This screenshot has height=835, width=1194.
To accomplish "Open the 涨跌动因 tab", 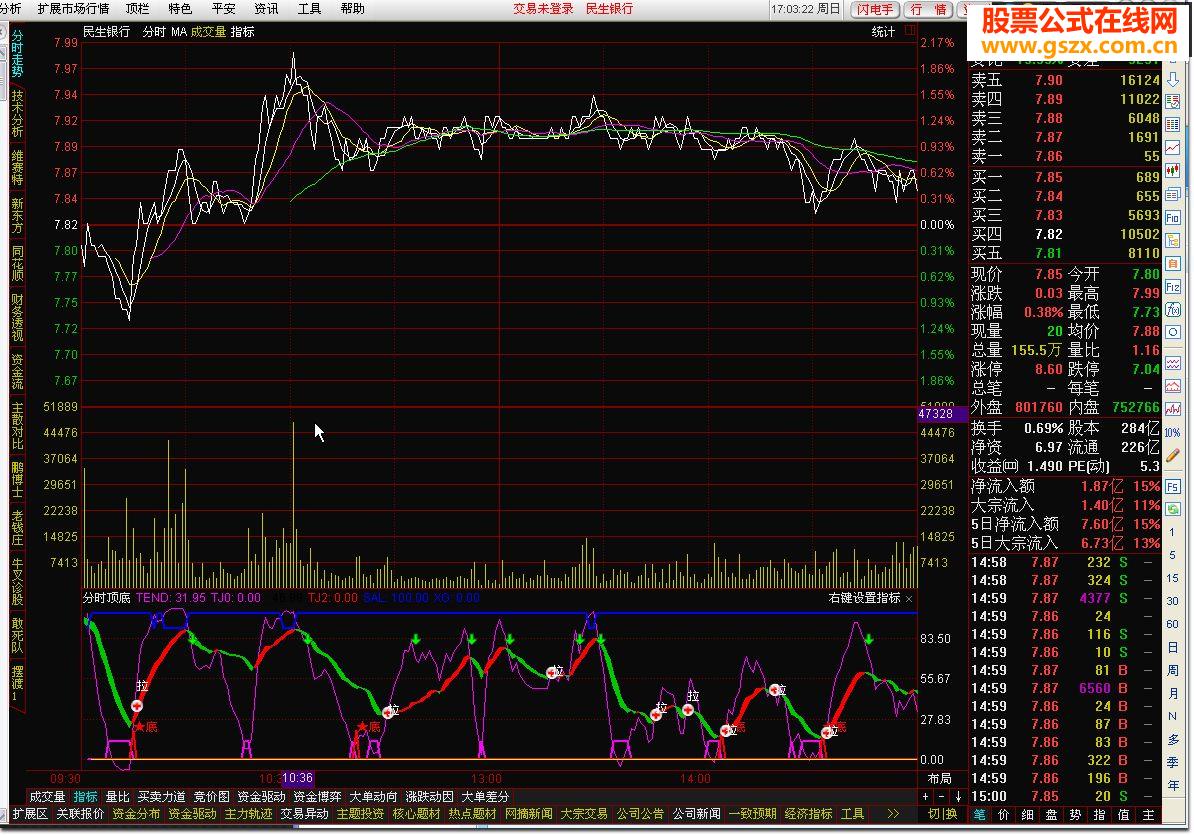I will click(429, 796).
